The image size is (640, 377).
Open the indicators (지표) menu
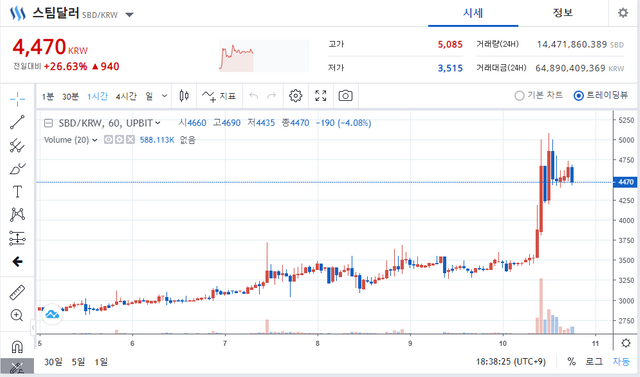pyautogui.click(x=219, y=96)
